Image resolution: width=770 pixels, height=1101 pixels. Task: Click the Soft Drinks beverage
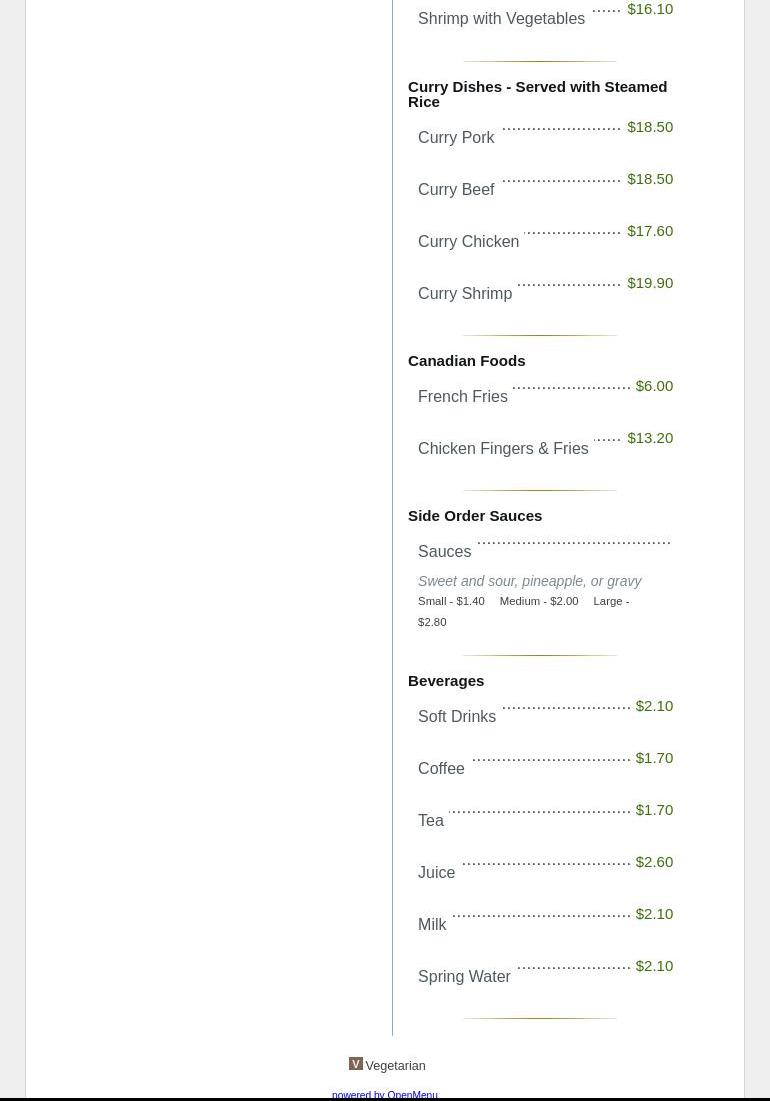[457, 717]
